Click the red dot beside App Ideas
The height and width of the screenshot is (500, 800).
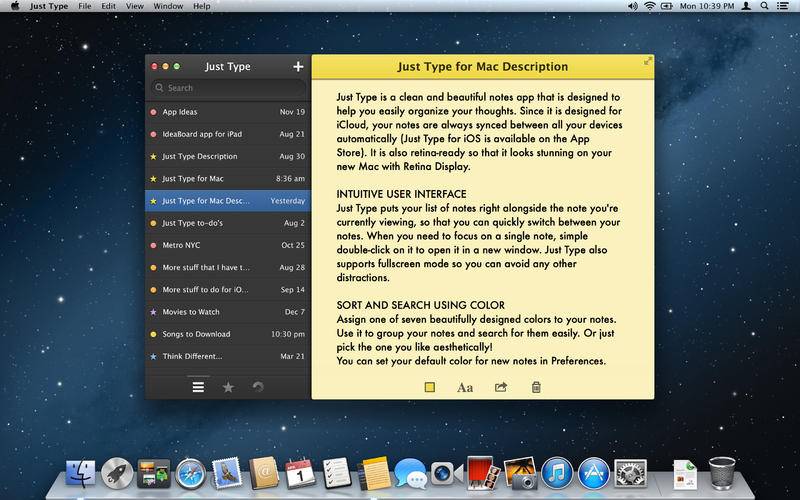pos(153,112)
